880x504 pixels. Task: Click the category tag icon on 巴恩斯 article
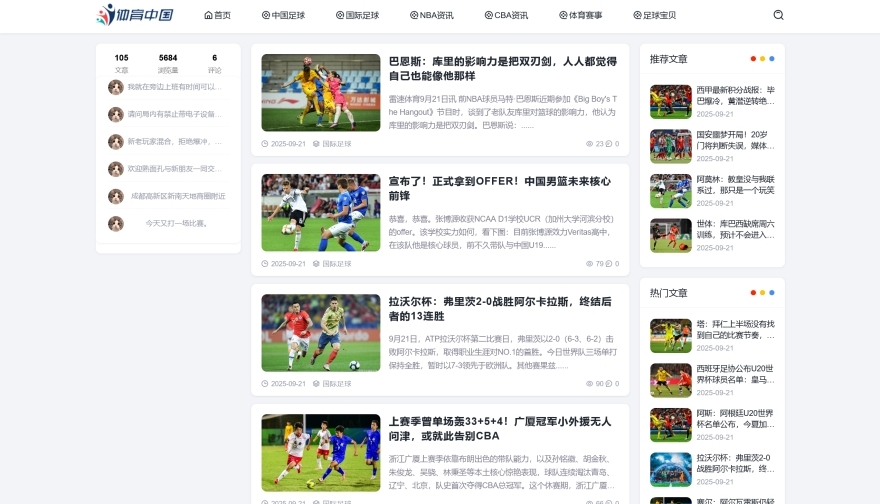[316, 144]
